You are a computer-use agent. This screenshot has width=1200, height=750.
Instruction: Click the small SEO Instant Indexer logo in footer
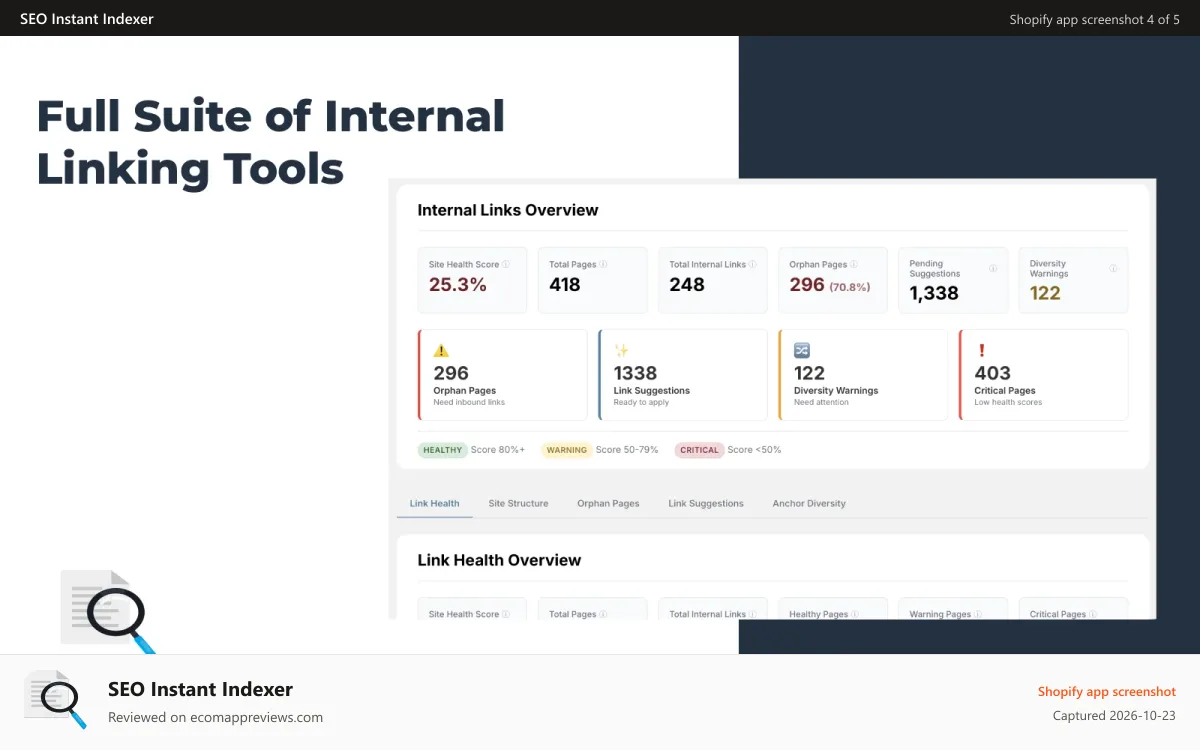tap(56, 699)
